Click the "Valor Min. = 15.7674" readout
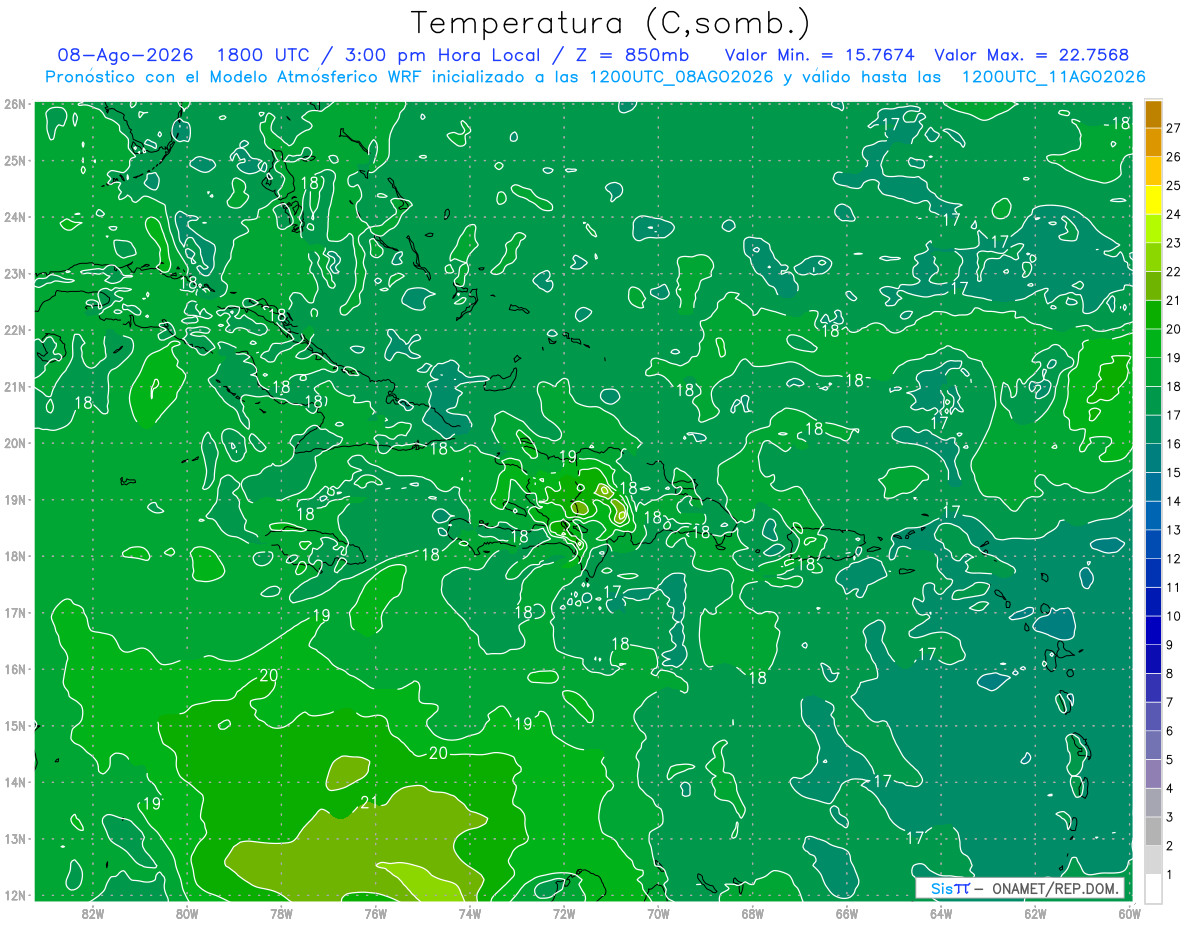 coord(819,55)
